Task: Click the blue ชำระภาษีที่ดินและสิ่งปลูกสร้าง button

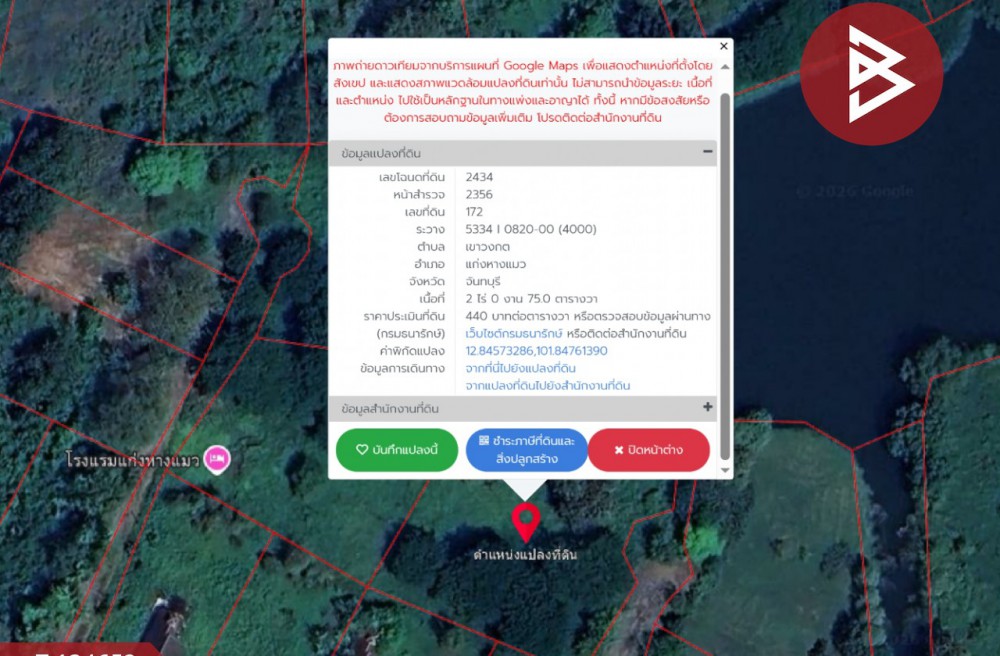Action: [x=527, y=450]
